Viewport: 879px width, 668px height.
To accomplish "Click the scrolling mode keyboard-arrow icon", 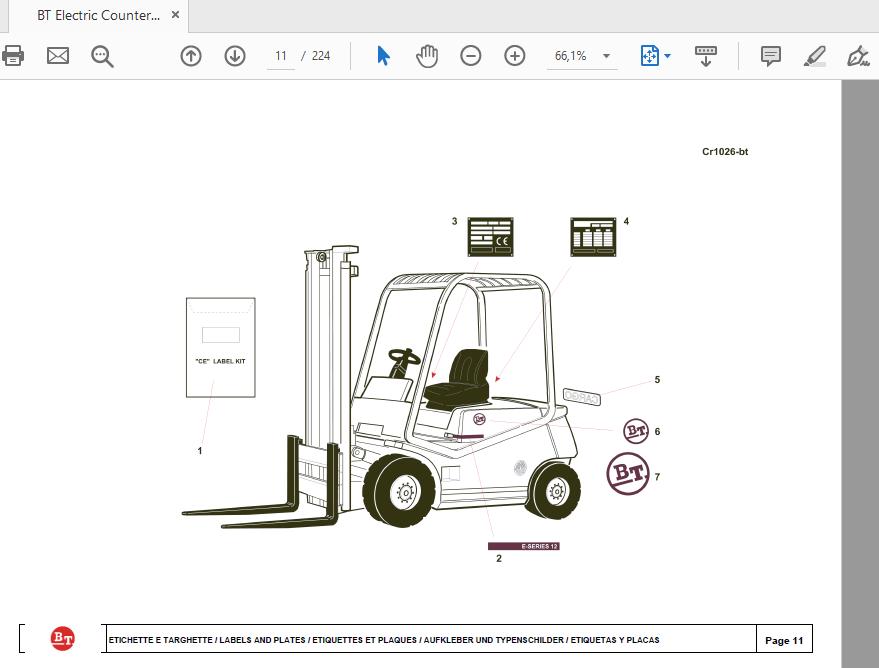I will [x=706, y=56].
